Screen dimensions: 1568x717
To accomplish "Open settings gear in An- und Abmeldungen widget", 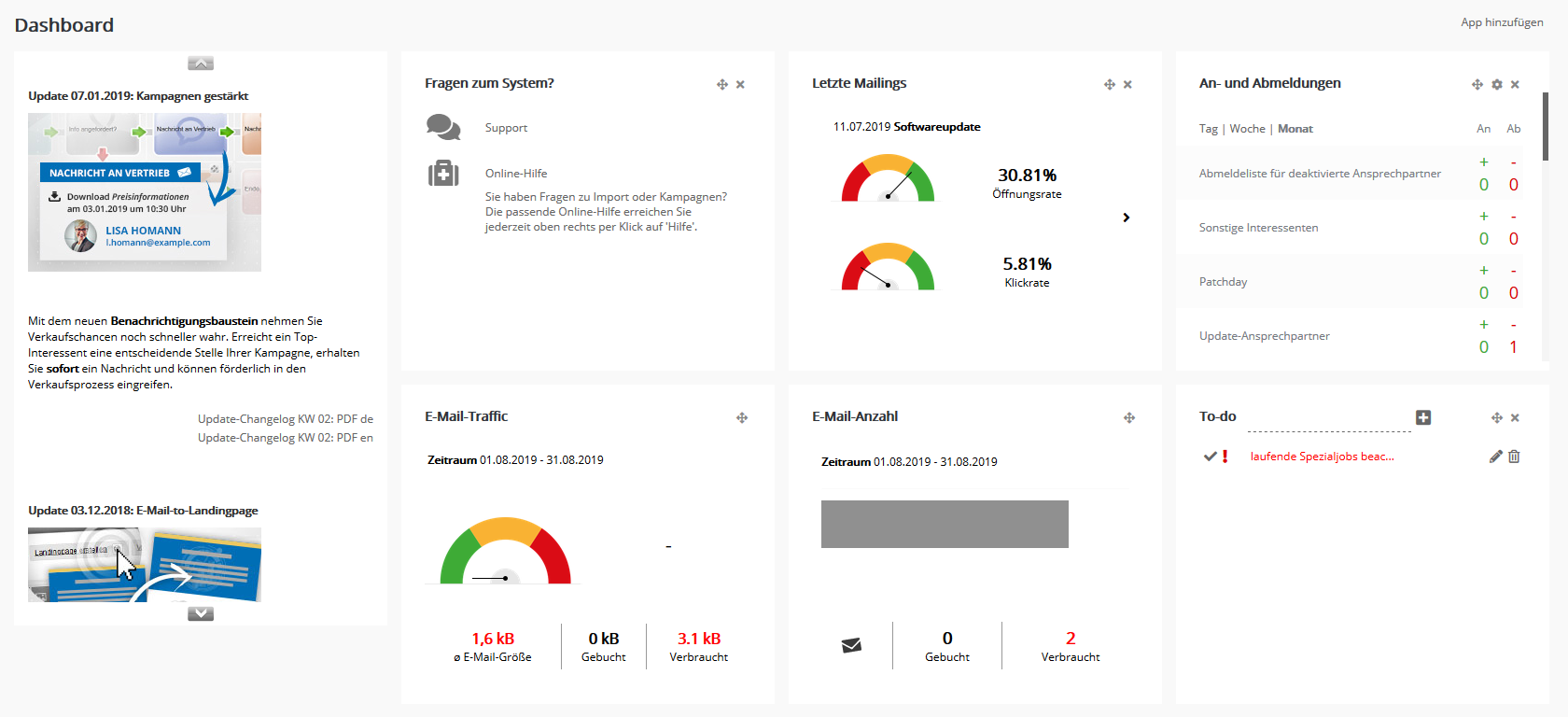I will tap(1497, 85).
